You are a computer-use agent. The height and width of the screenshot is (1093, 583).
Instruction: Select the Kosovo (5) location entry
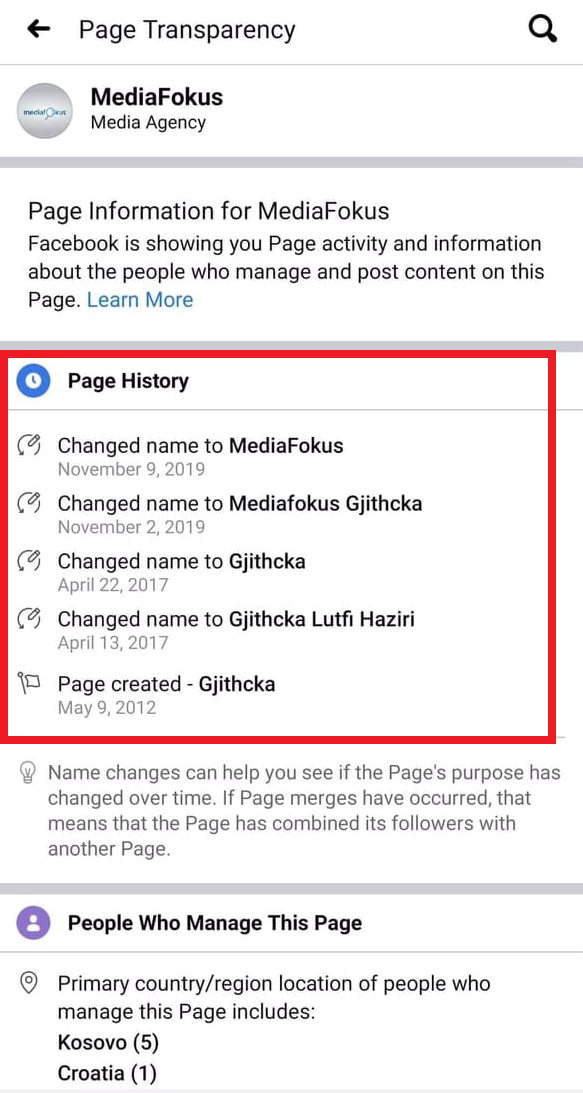[108, 1043]
